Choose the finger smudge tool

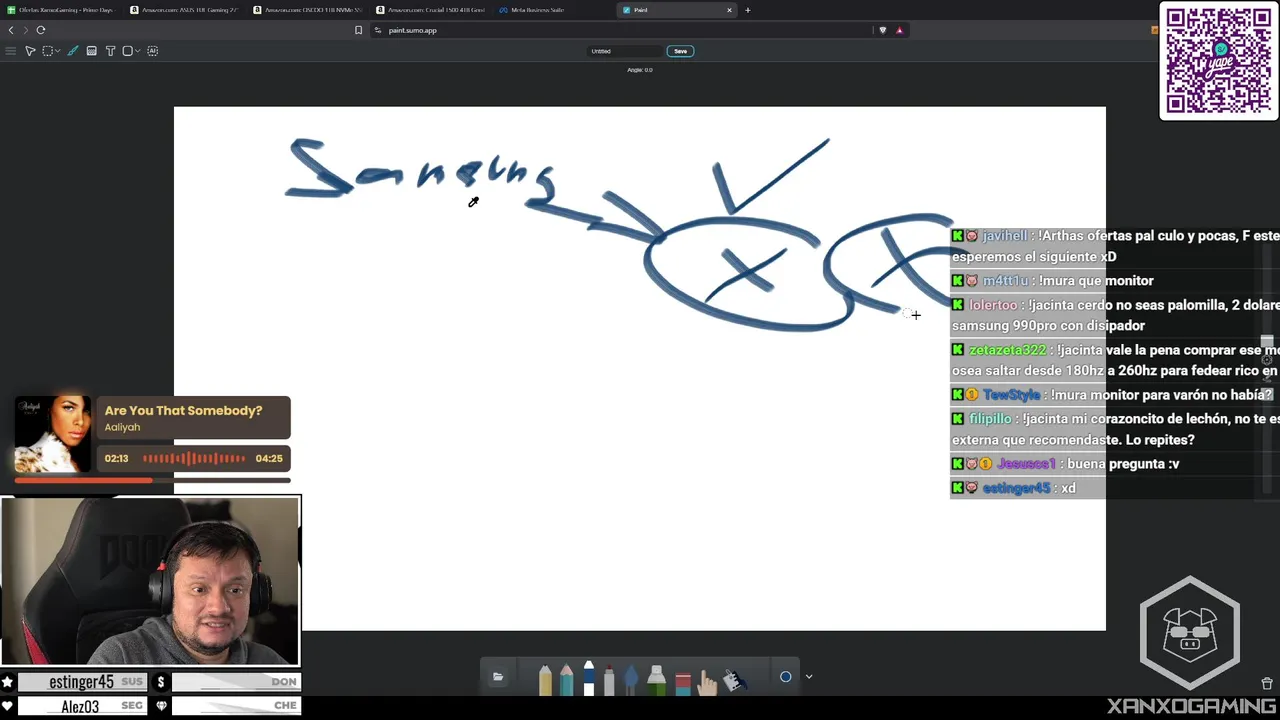(x=707, y=682)
